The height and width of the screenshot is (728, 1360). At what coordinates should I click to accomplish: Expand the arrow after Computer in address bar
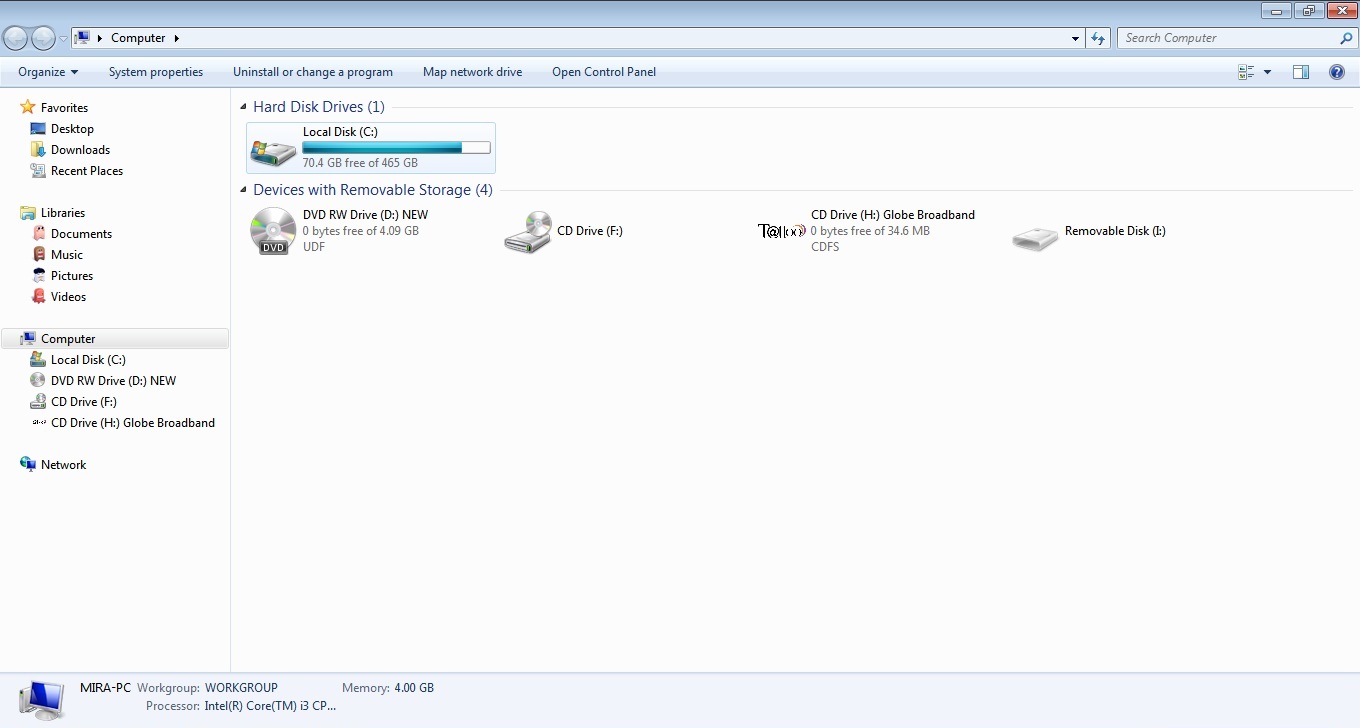[x=177, y=38]
